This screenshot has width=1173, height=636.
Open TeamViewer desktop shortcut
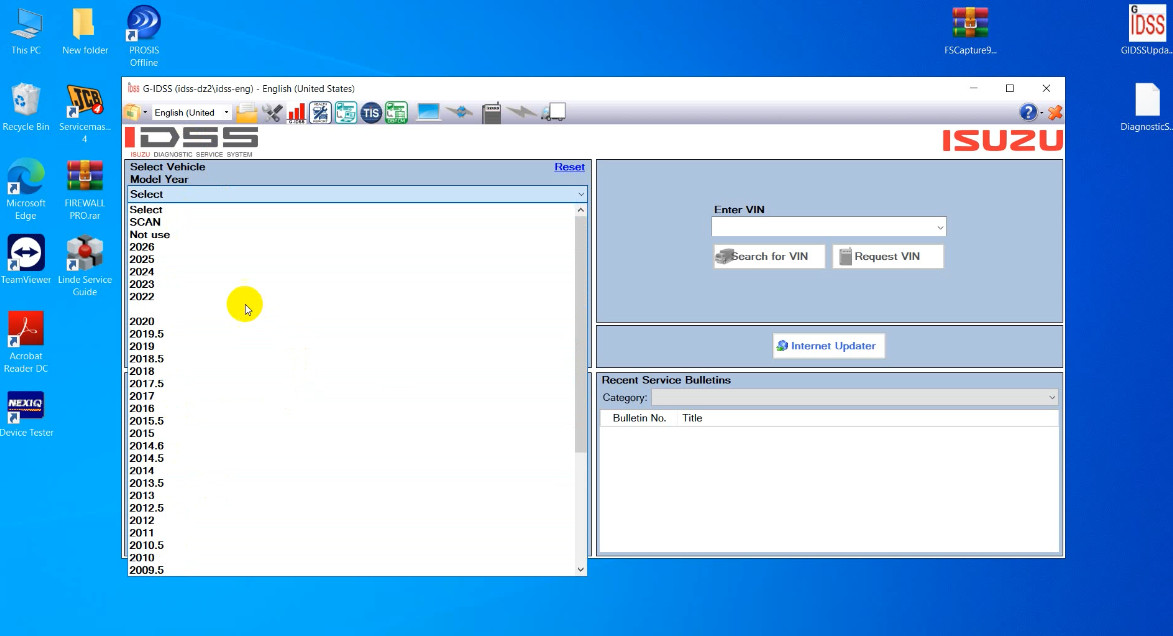pos(25,260)
